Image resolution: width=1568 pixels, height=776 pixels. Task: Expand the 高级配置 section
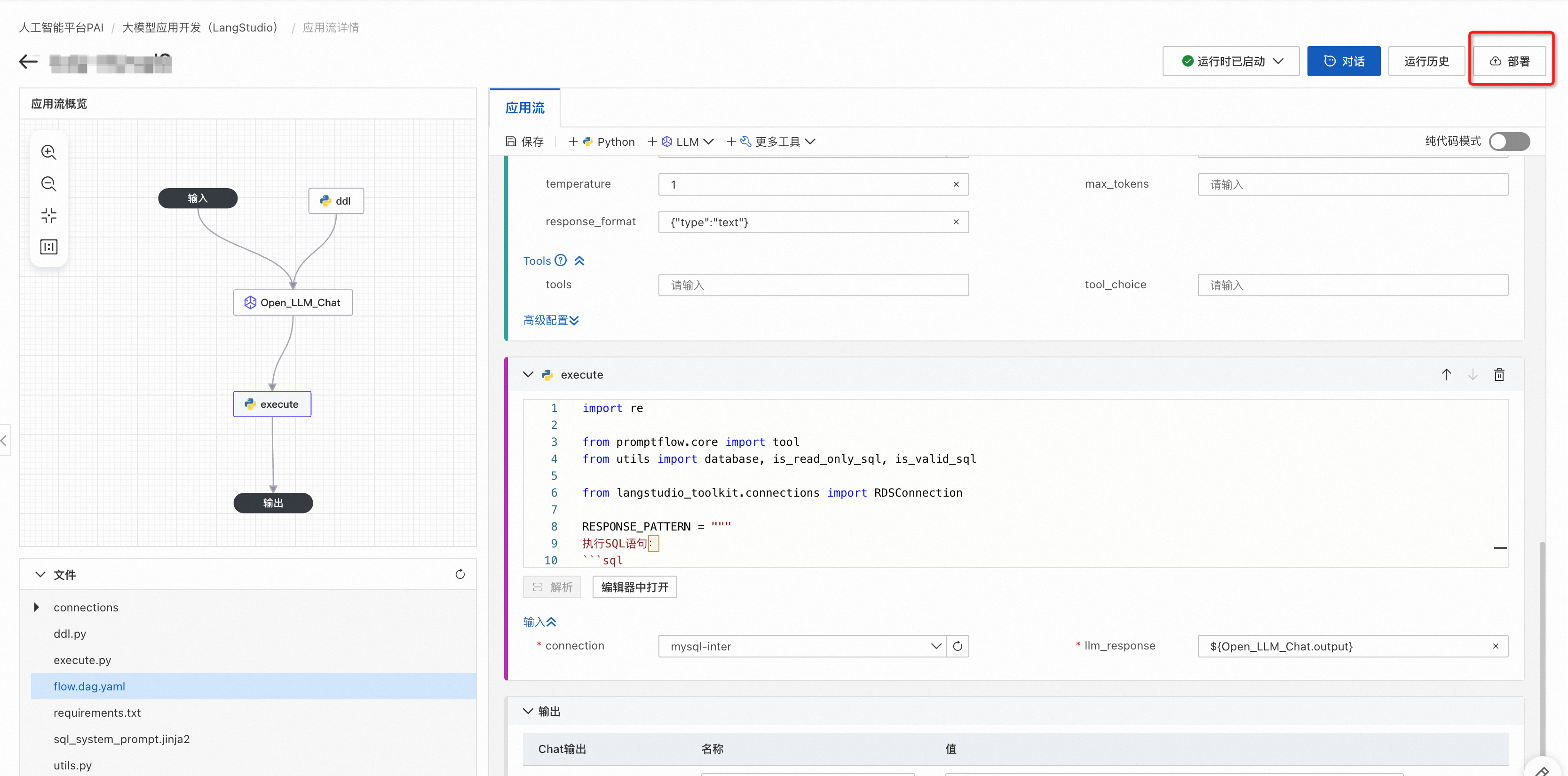point(551,320)
